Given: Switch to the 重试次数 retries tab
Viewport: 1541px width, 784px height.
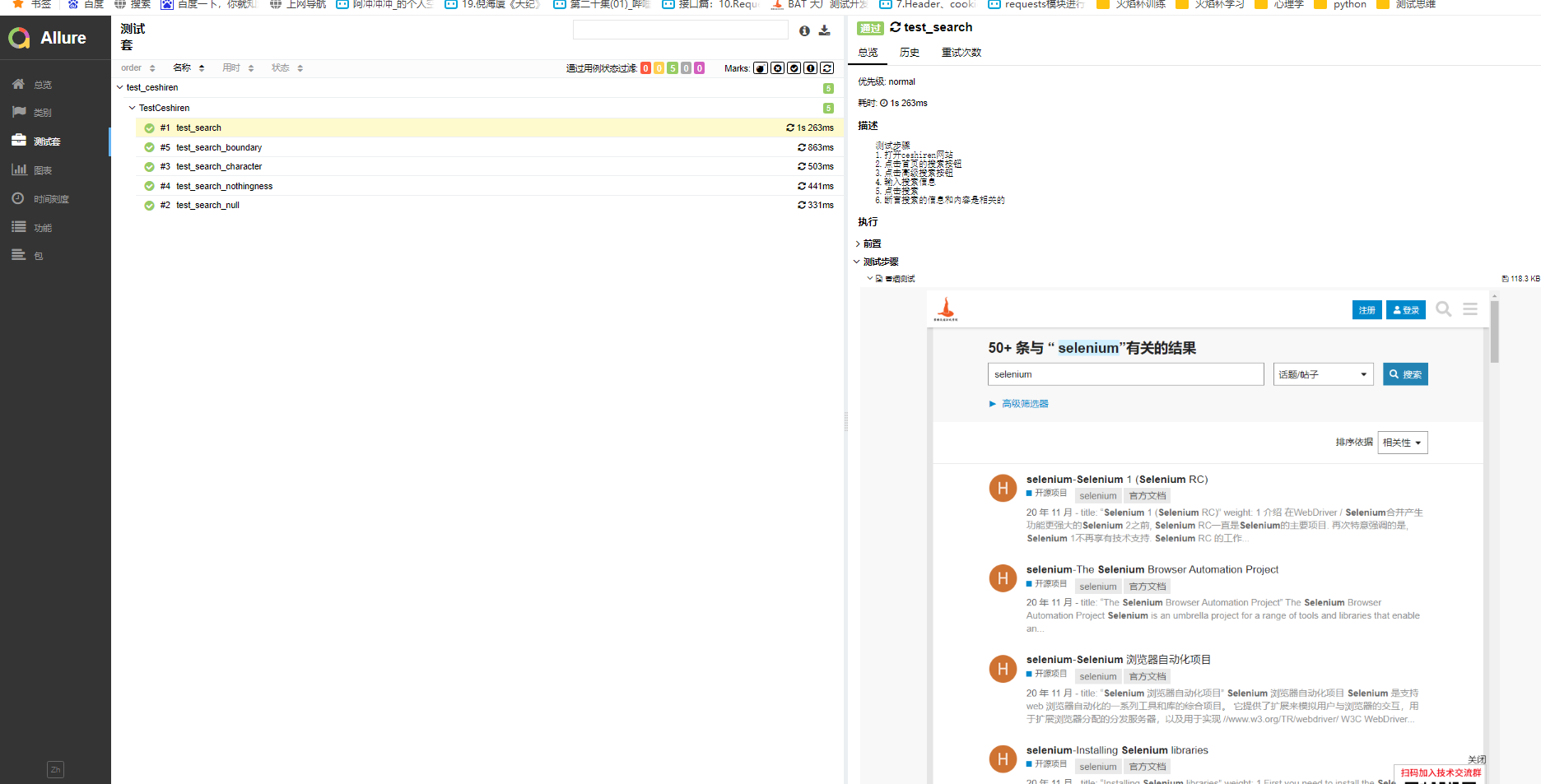Looking at the screenshot, I should coord(961,53).
